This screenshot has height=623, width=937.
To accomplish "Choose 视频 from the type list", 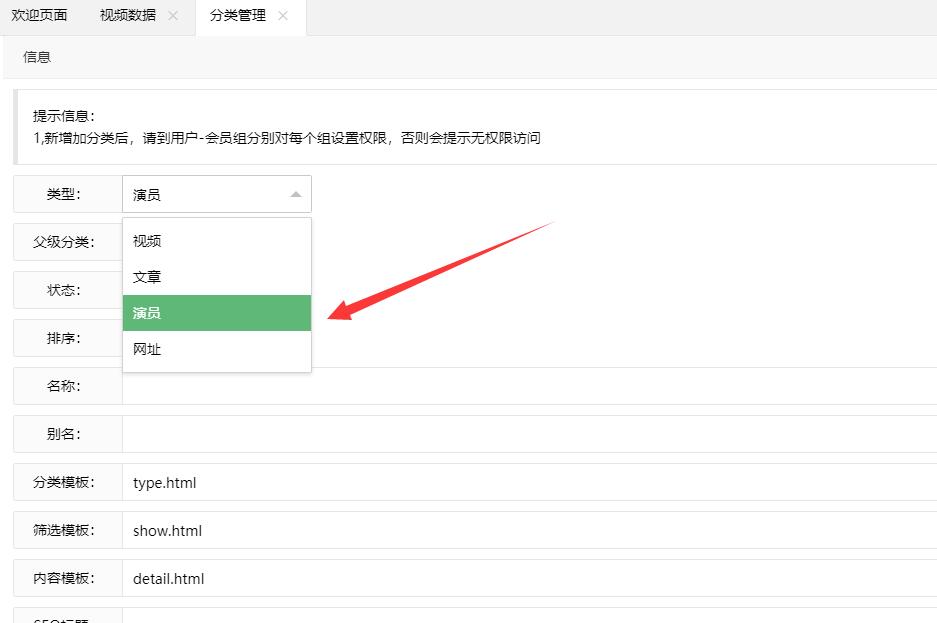I will (x=217, y=241).
